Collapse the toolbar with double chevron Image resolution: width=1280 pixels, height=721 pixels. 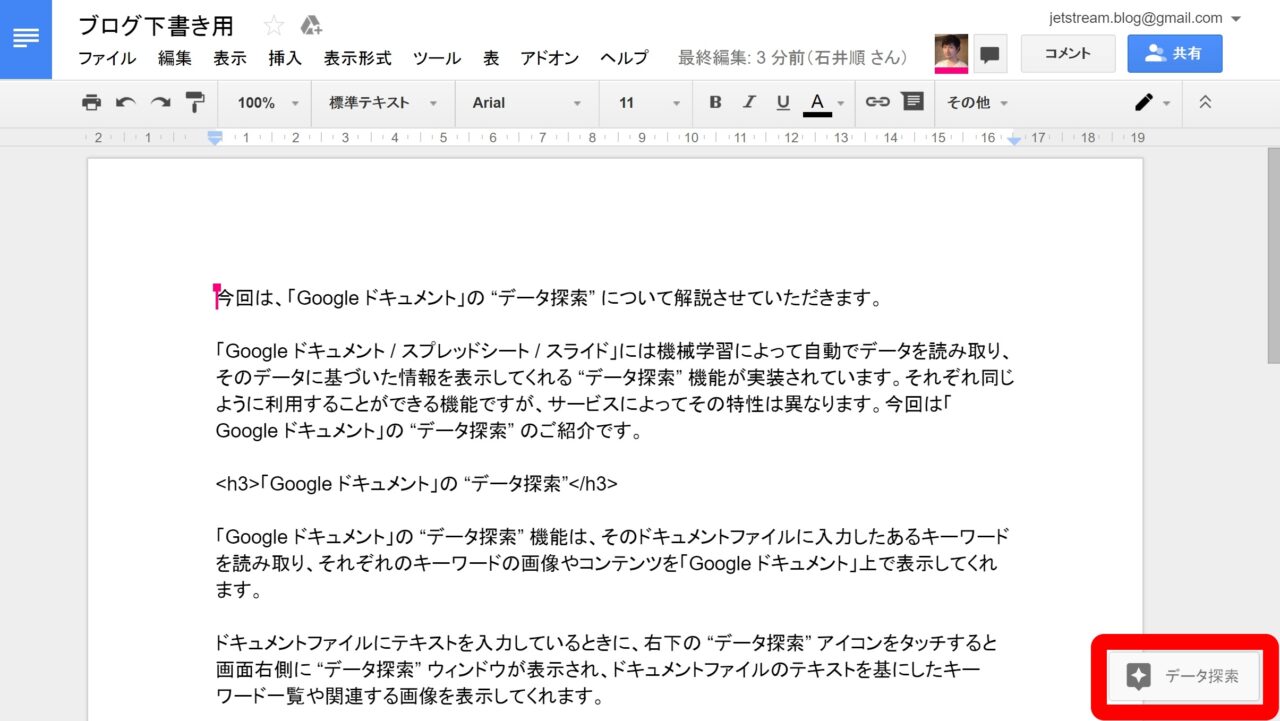(x=1205, y=103)
